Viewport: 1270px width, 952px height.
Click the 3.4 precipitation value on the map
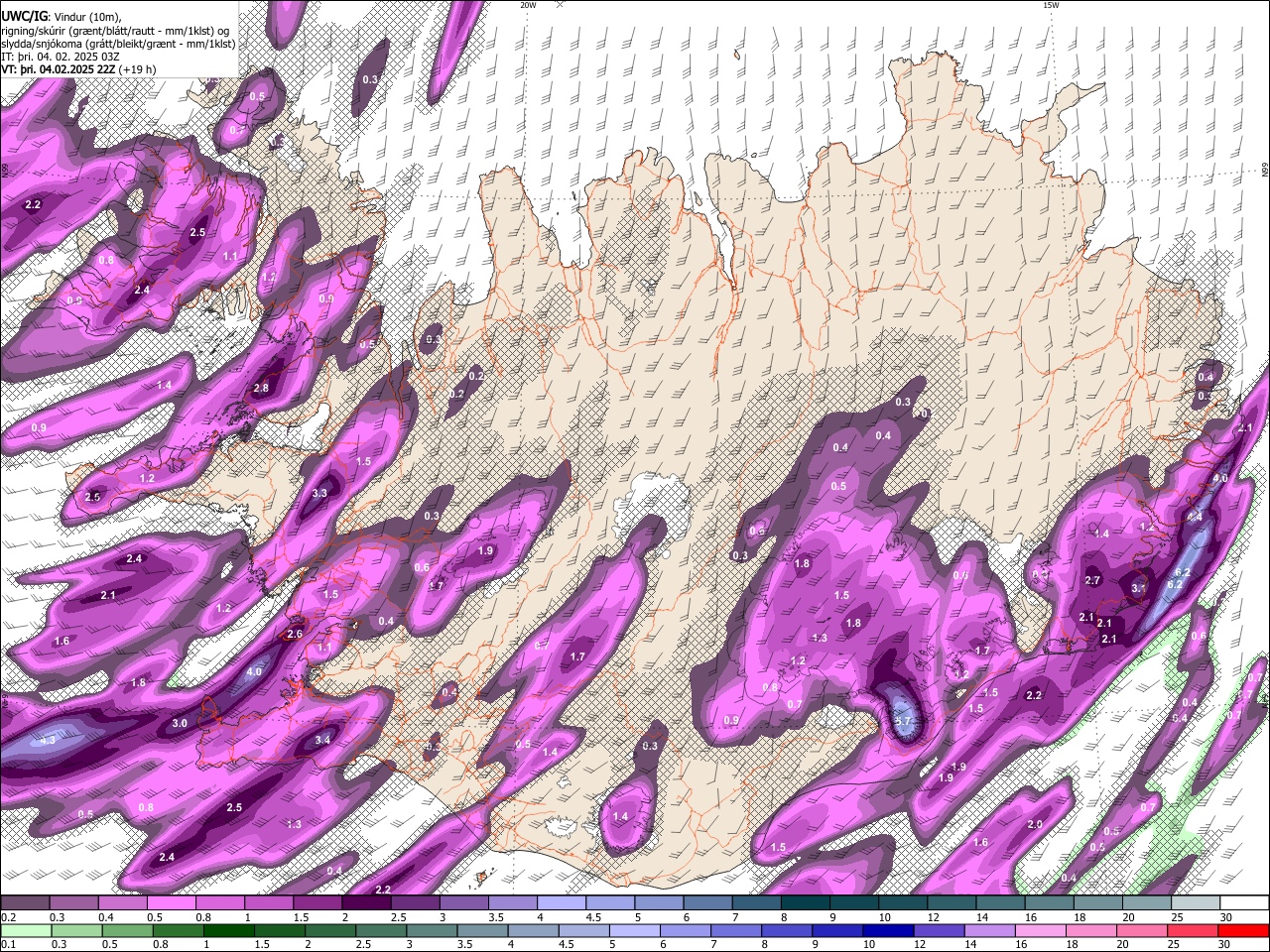tap(322, 740)
